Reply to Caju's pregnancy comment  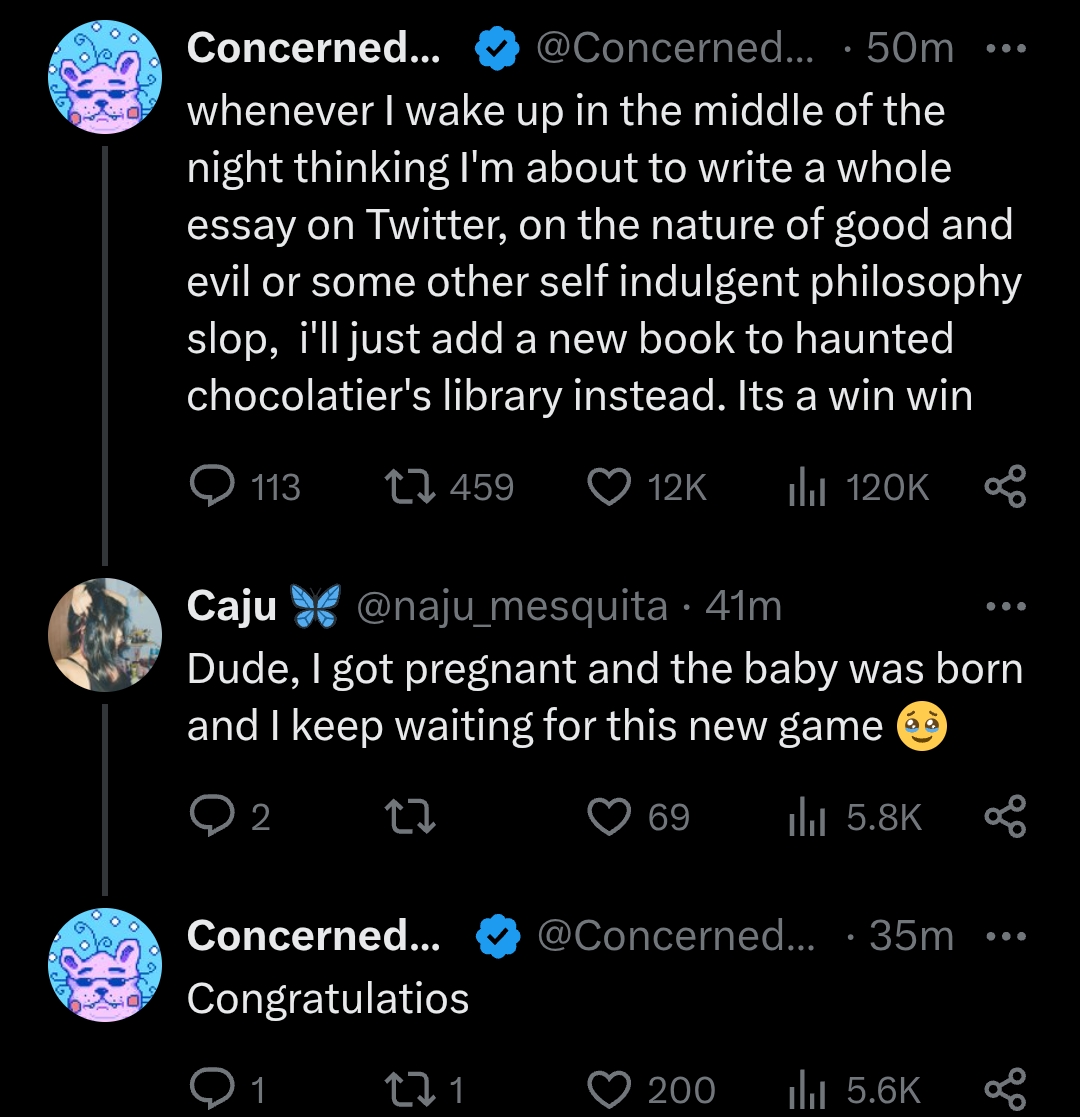211,817
